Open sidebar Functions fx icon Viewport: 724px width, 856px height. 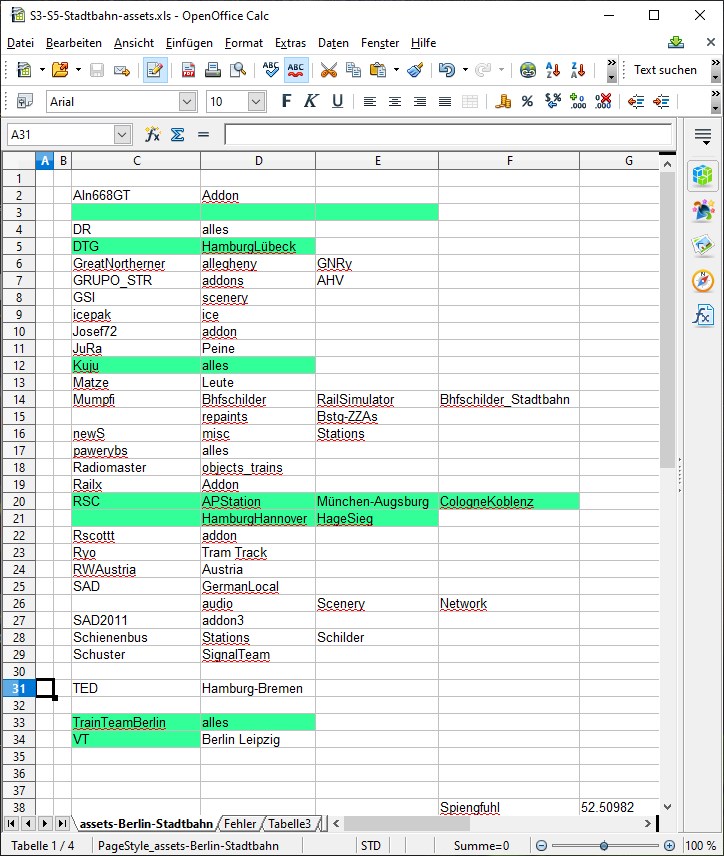pos(703,316)
